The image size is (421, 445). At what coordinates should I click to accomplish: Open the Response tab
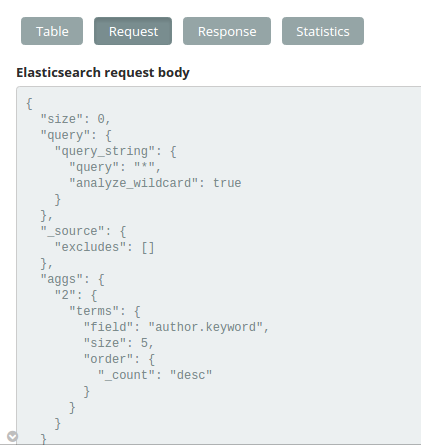click(x=227, y=31)
